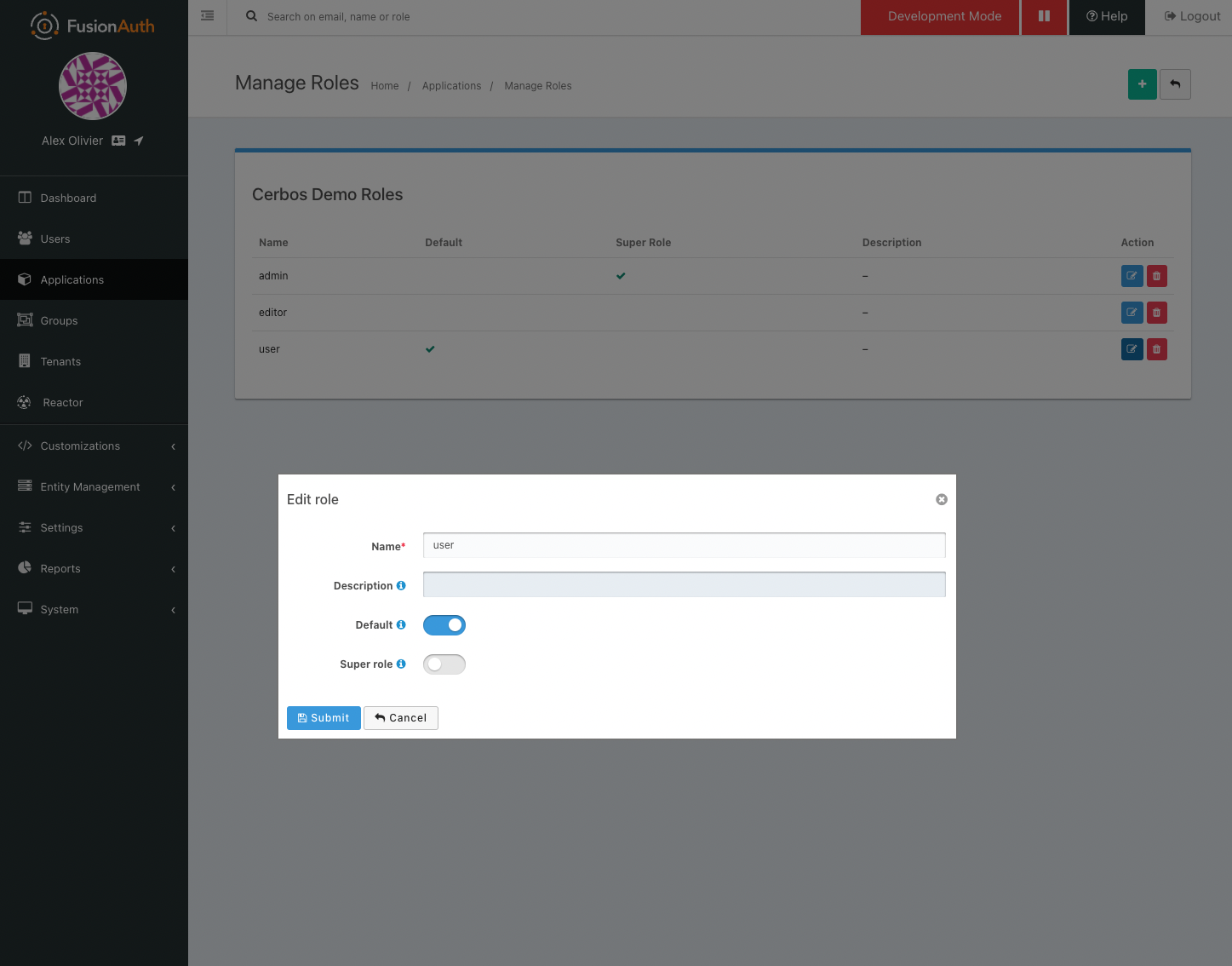Click Logout in the top bar

click(1191, 16)
